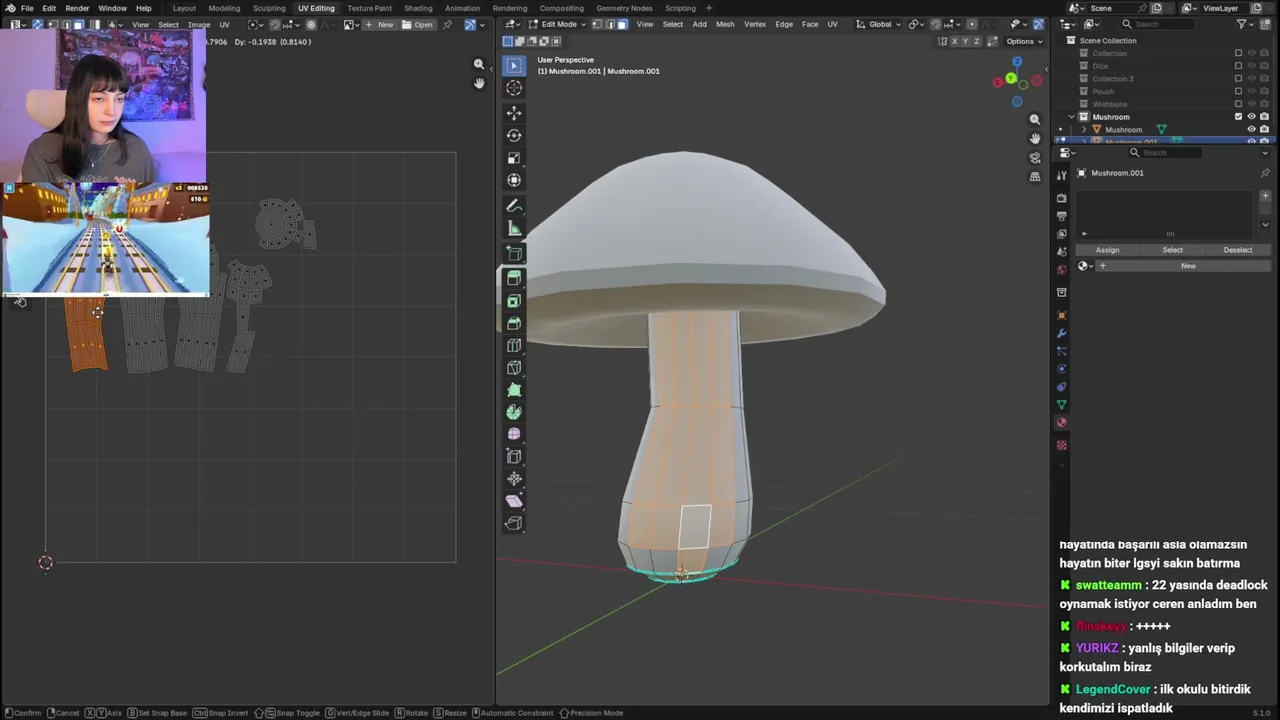Select the Cursor tool in 3D viewport

(514, 87)
